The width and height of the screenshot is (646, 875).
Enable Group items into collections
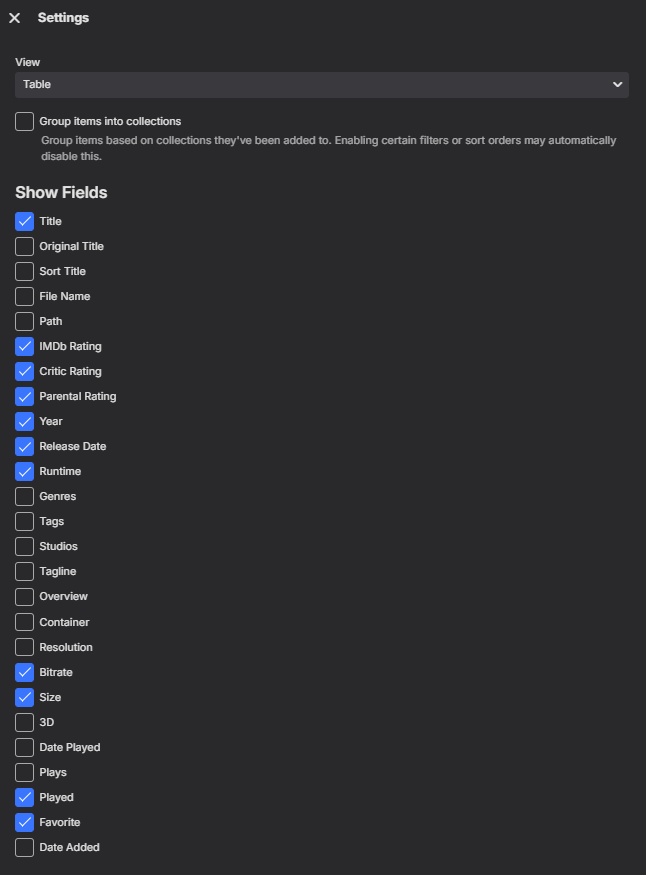[24, 121]
